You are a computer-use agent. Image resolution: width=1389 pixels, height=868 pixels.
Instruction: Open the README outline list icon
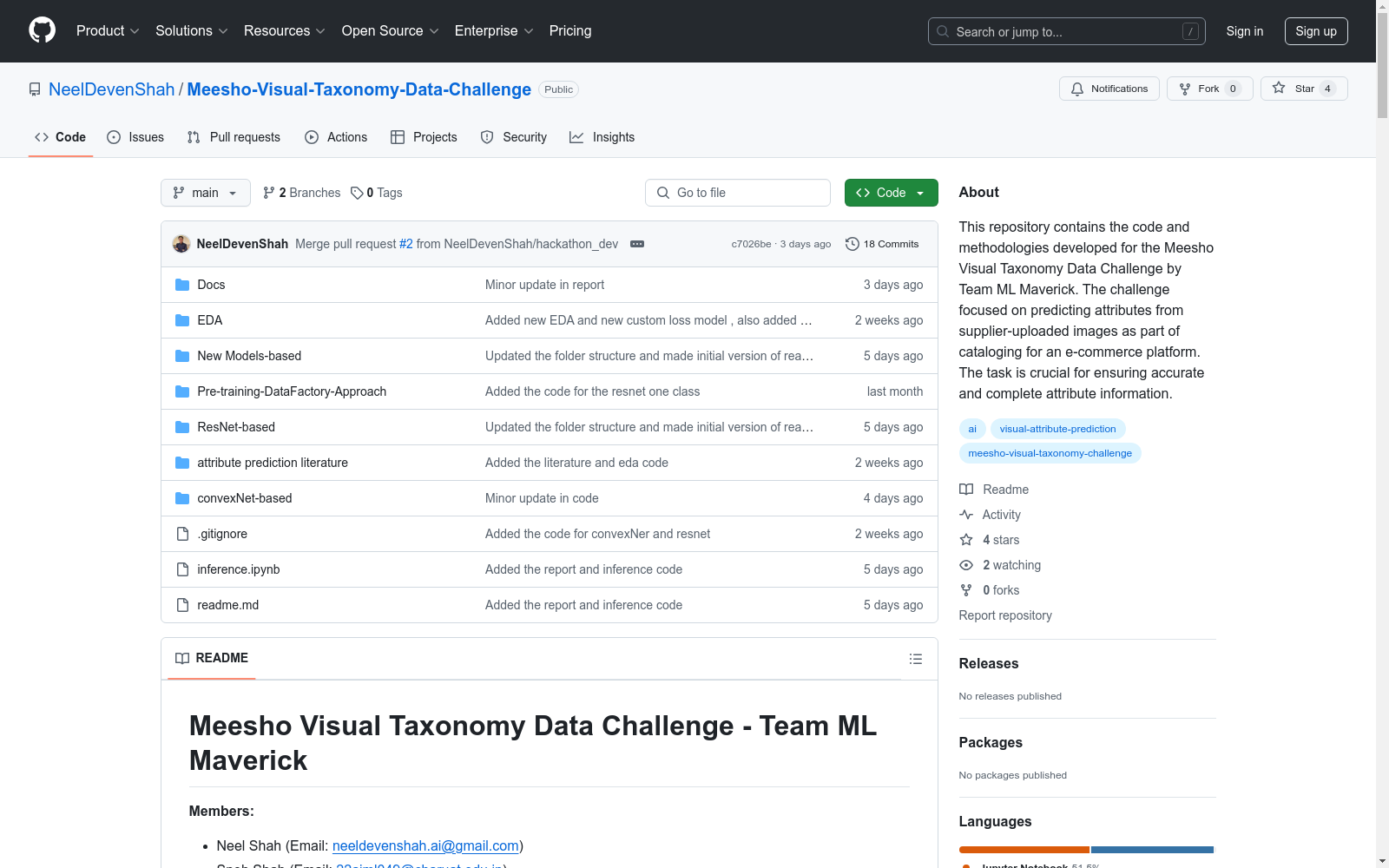click(915, 659)
